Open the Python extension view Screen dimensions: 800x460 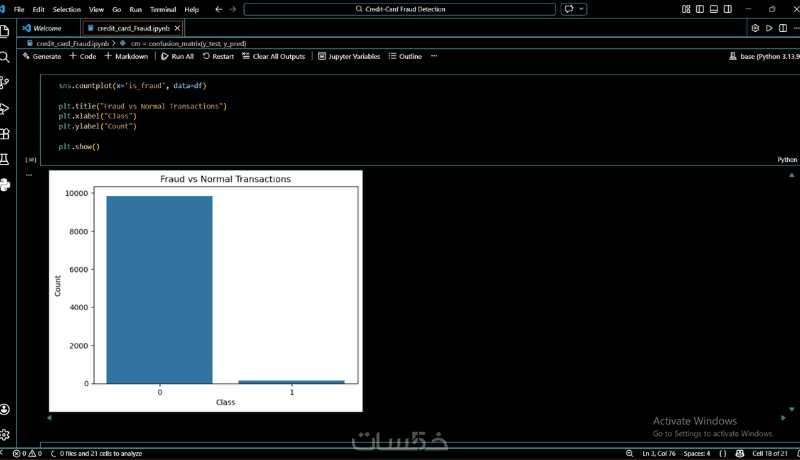(x=5, y=185)
